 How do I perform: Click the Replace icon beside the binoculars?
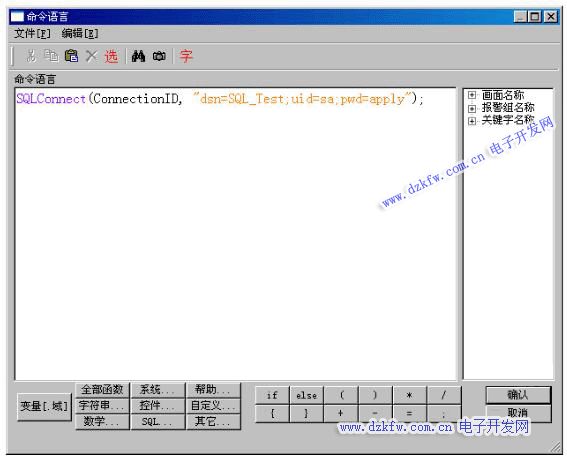(x=159, y=56)
